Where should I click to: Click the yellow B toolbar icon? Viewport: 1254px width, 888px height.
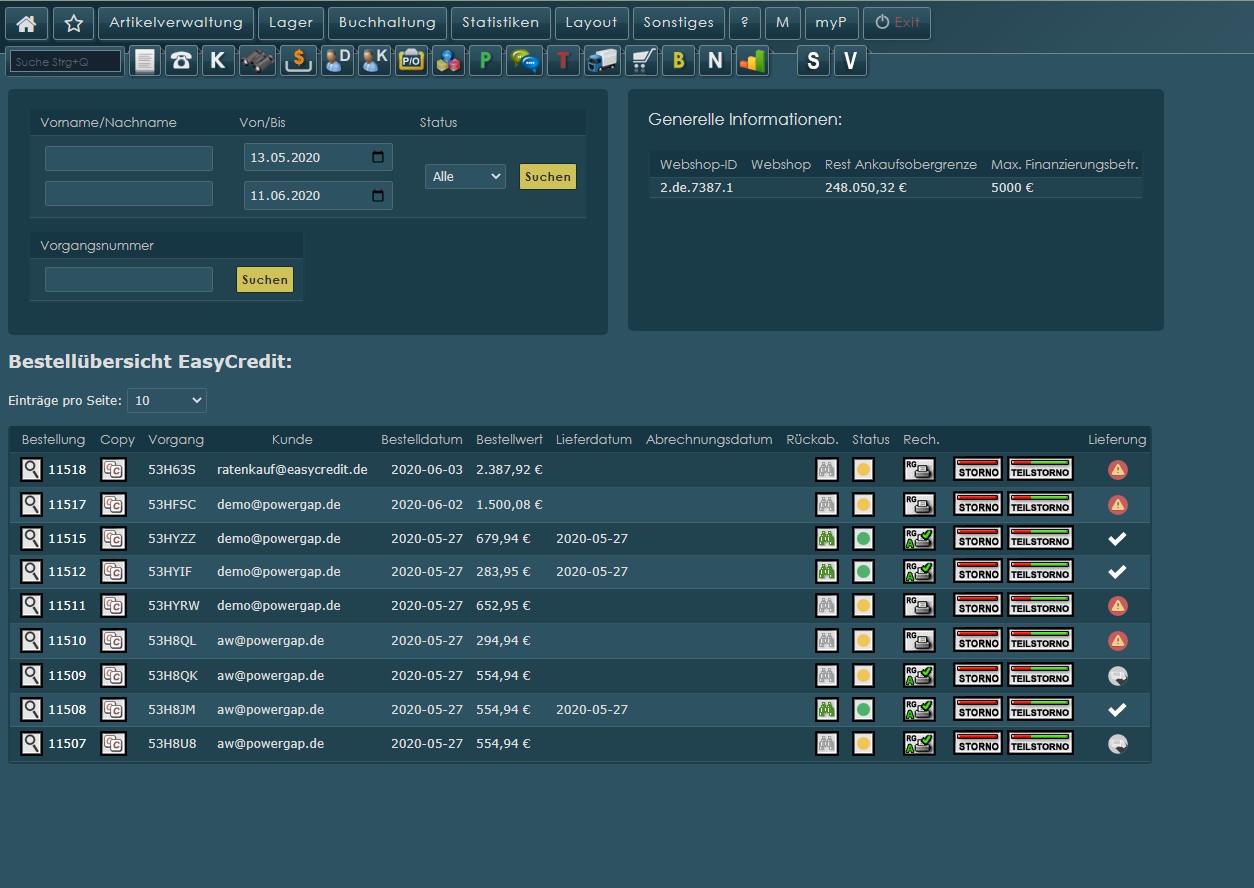678,61
